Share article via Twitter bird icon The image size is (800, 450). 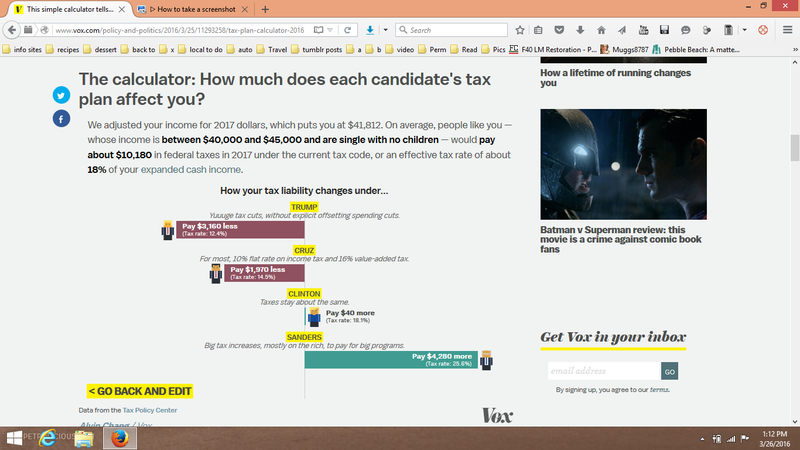tap(61, 95)
